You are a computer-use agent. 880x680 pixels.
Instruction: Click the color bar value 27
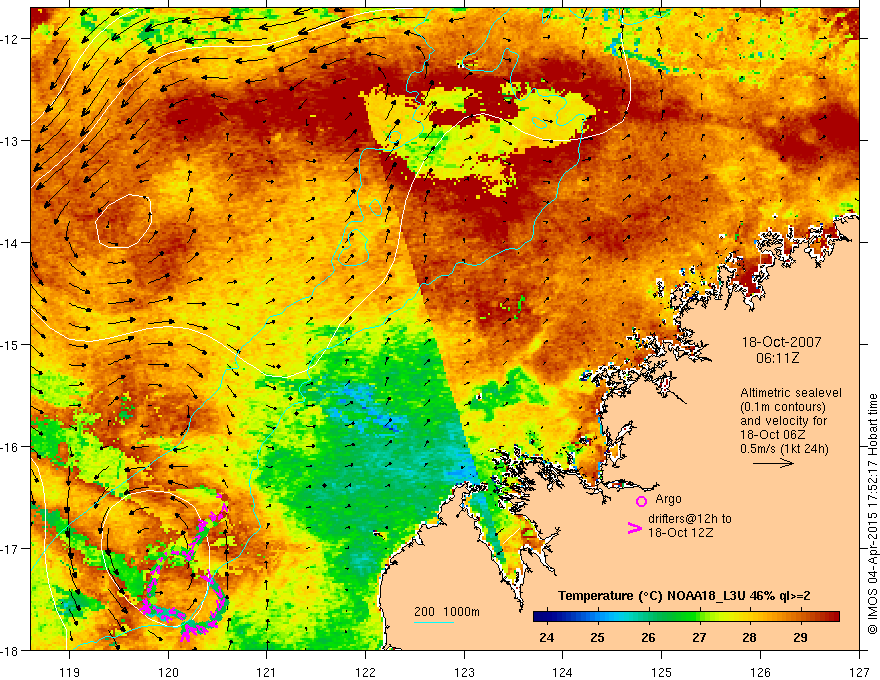point(699,637)
